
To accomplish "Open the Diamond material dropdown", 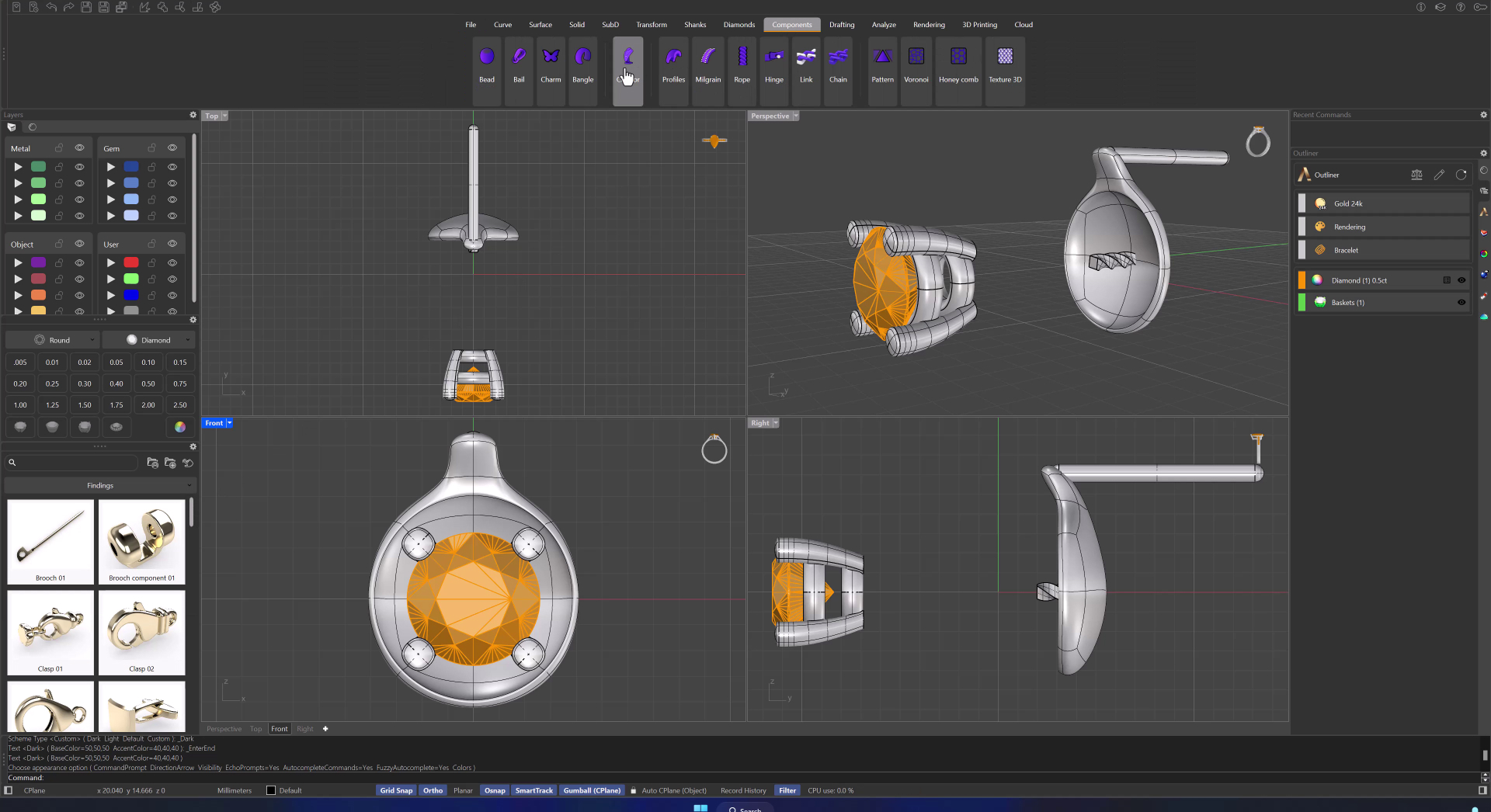I will [x=148, y=340].
